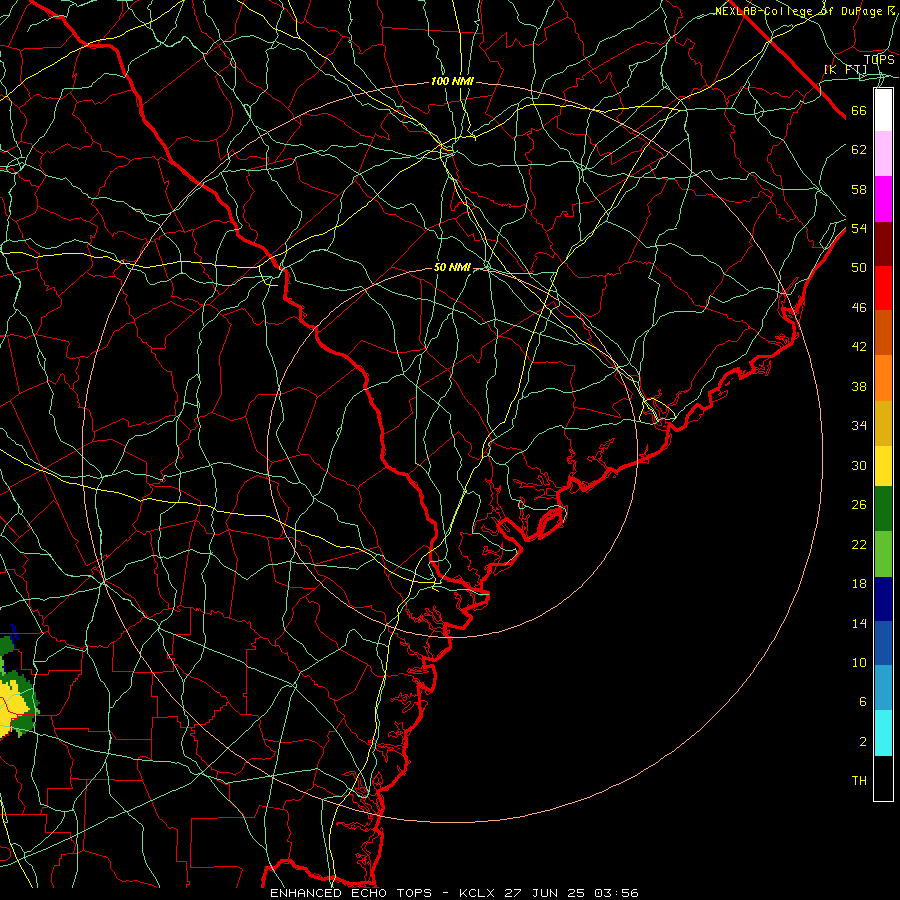Pick the gold legend swatch
The height and width of the screenshot is (900, 900).
883,423
